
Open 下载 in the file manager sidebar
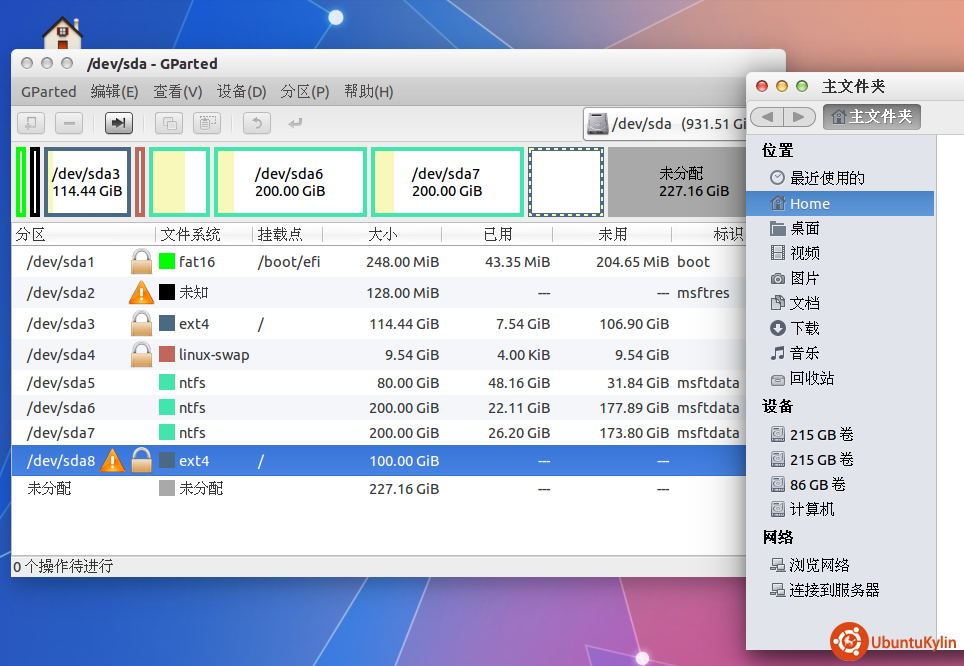tap(804, 328)
